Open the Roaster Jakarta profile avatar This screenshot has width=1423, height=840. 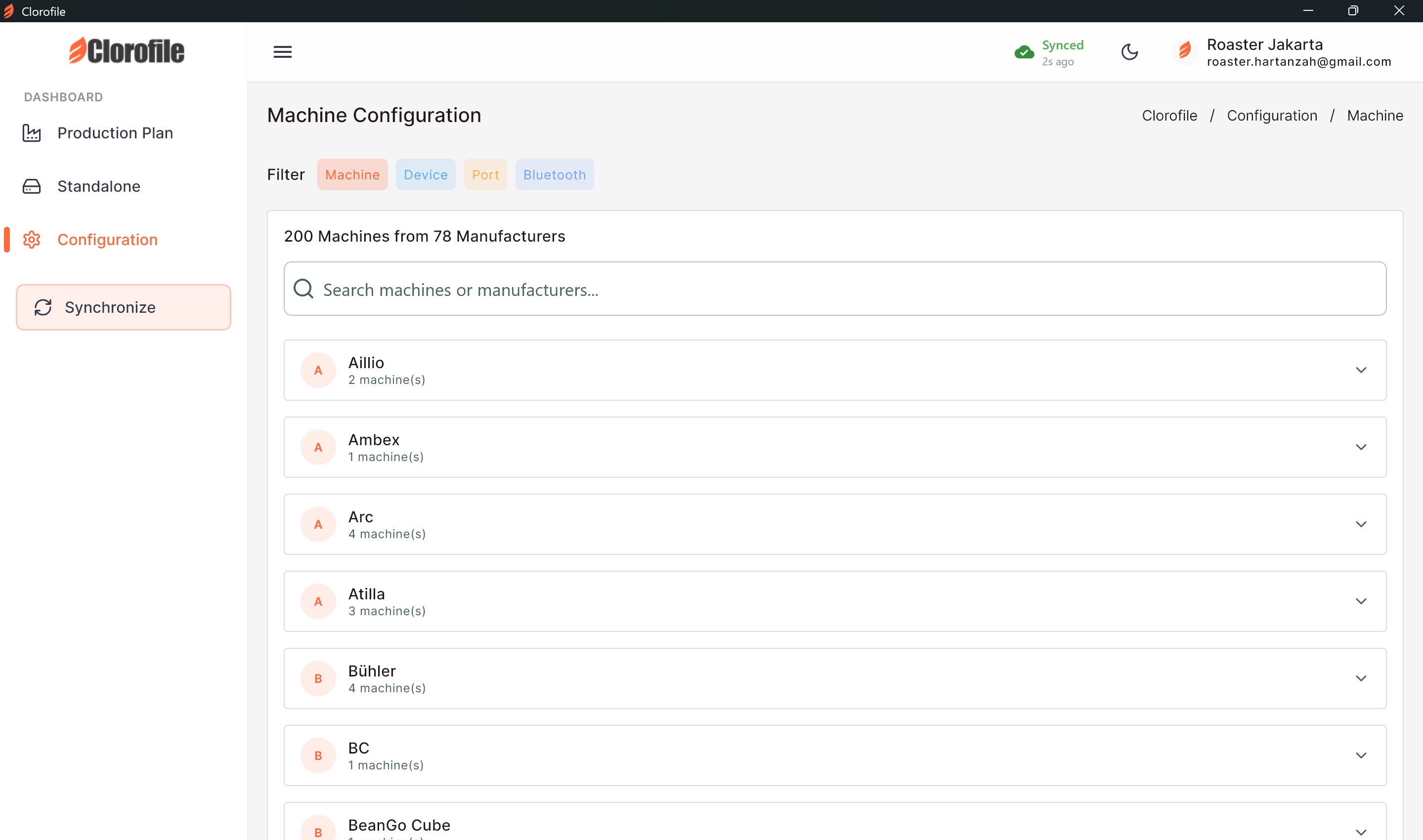coord(1184,51)
